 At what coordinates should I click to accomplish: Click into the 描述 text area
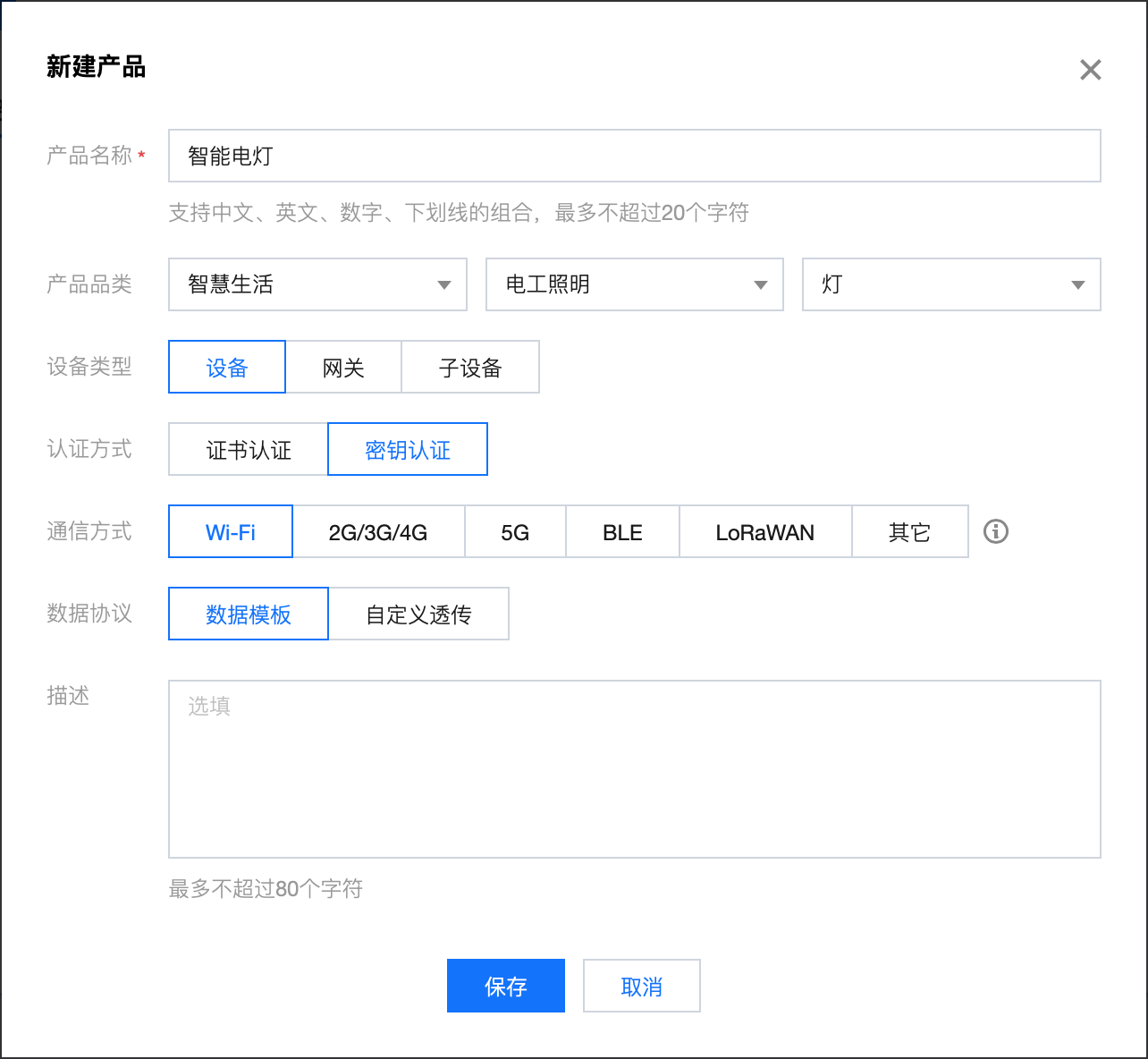(634, 769)
